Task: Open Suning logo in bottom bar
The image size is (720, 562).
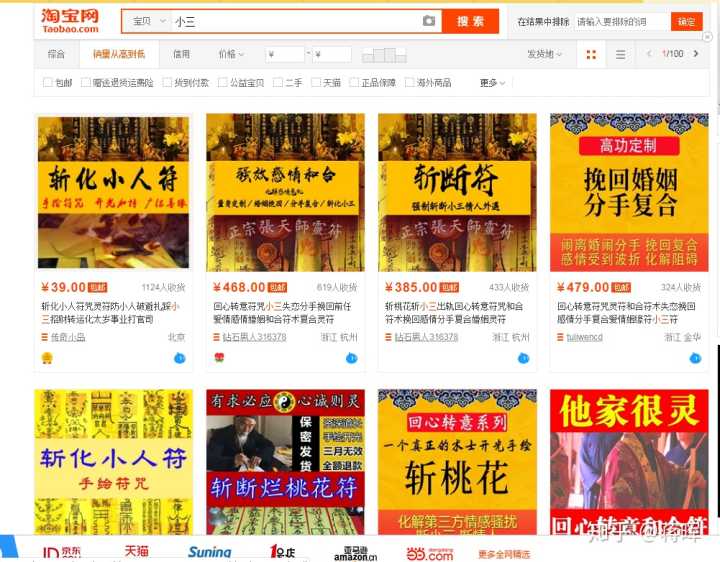Action: pyautogui.click(x=209, y=552)
